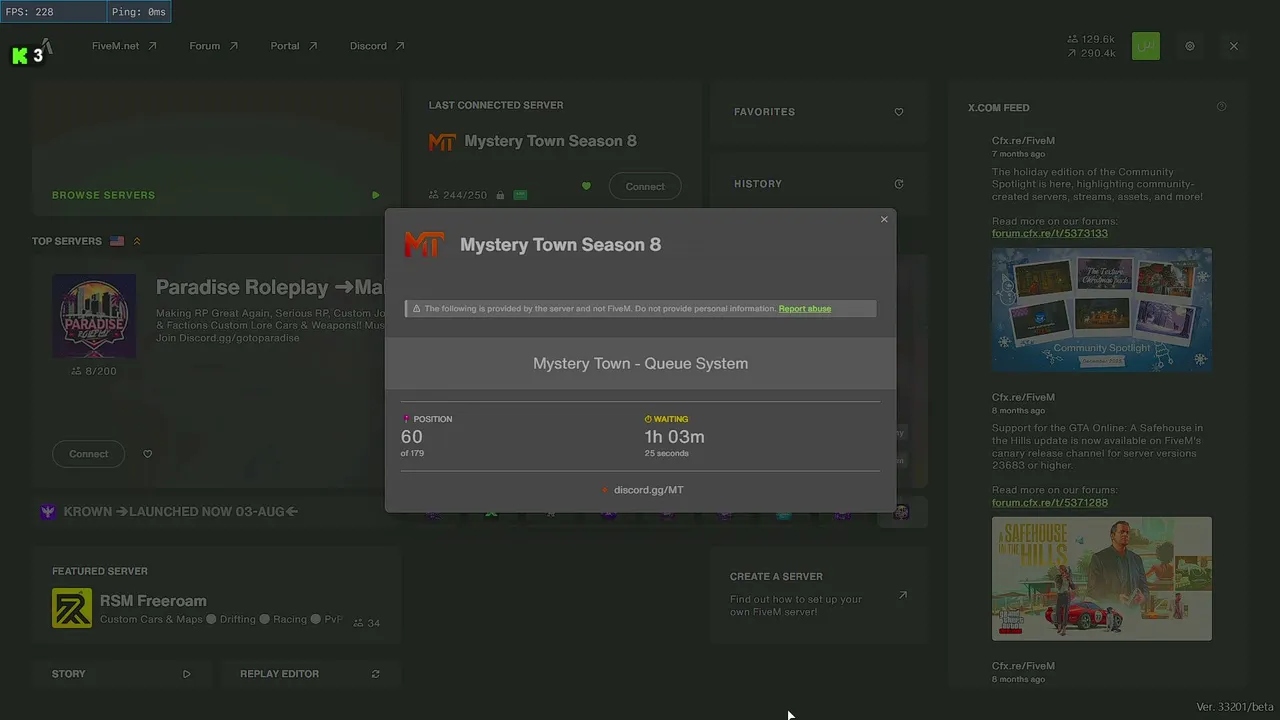Click the RSM Freeroam player count 34
1280x720 pixels.
pos(367,623)
